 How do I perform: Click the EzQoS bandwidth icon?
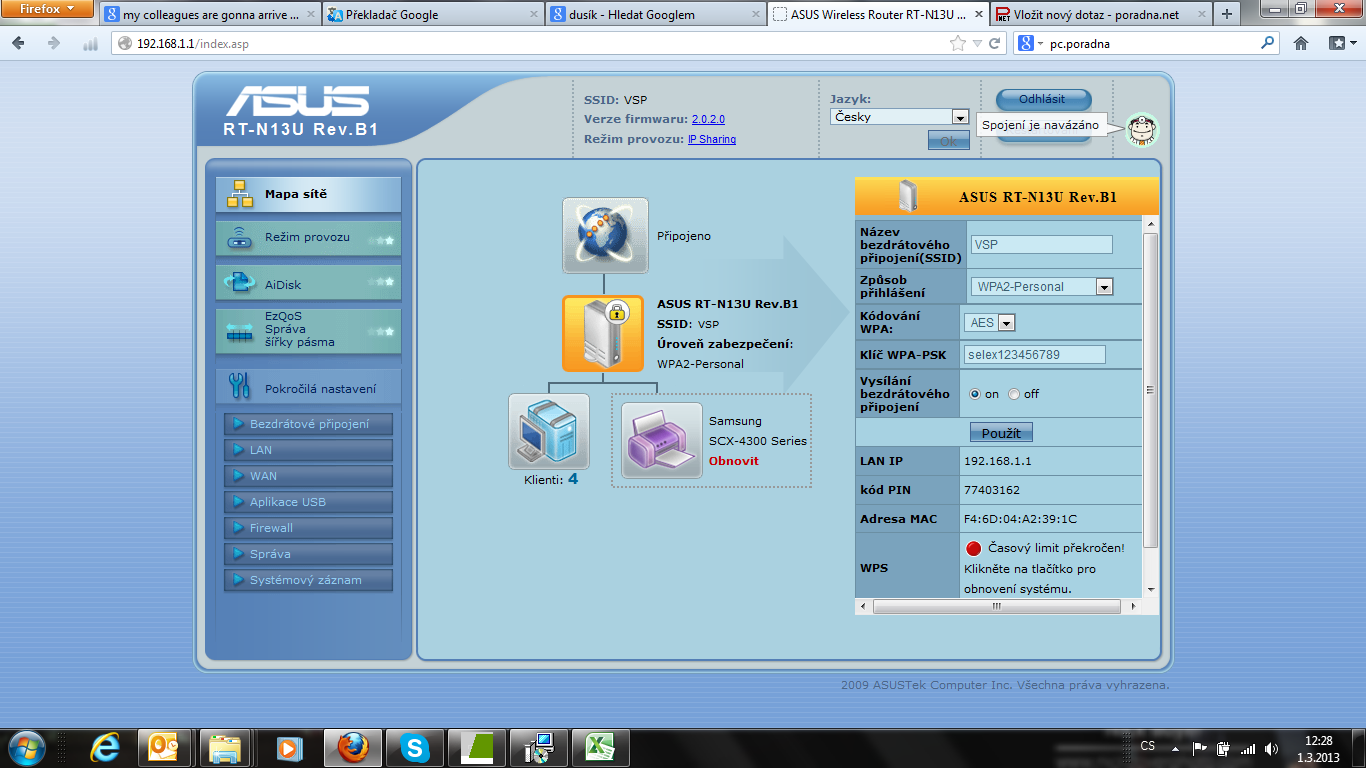240,331
